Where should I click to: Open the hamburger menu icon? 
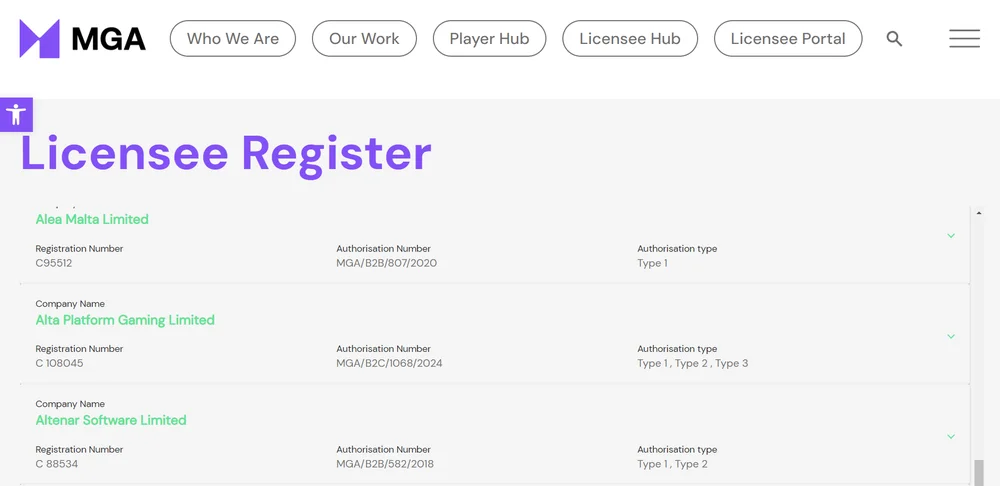pyautogui.click(x=964, y=39)
